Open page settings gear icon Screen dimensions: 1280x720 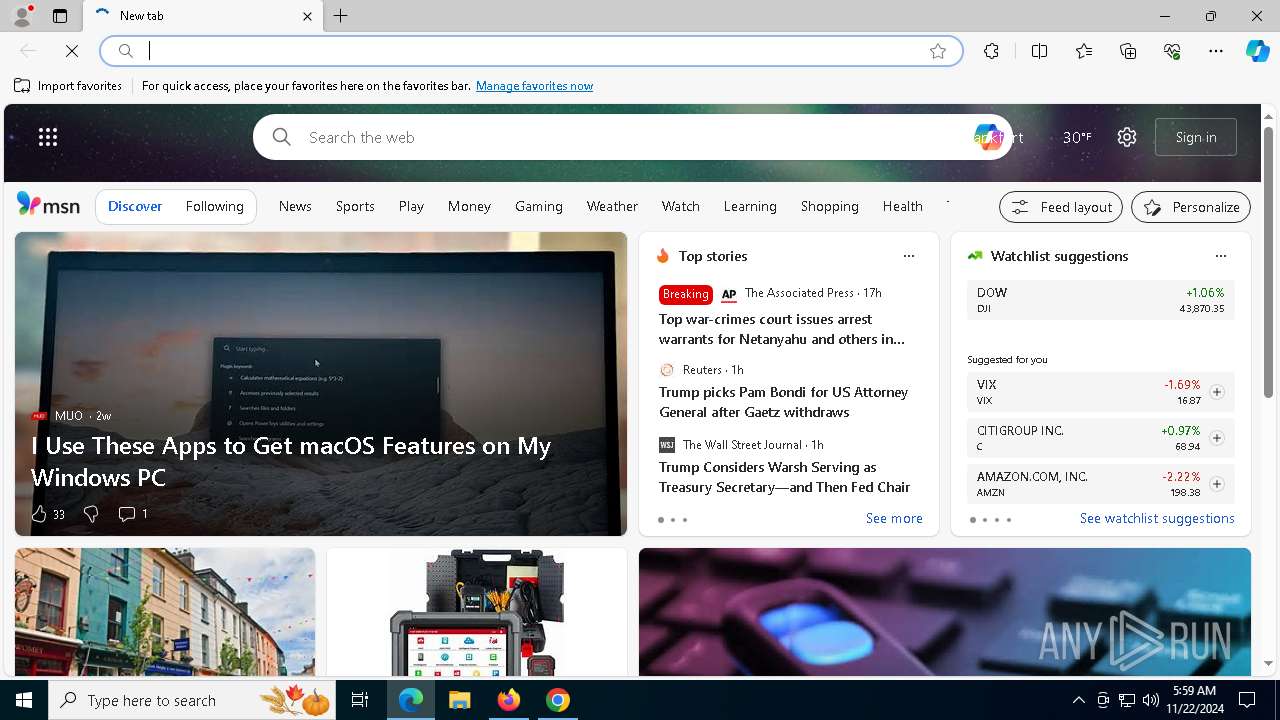coord(1127,137)
